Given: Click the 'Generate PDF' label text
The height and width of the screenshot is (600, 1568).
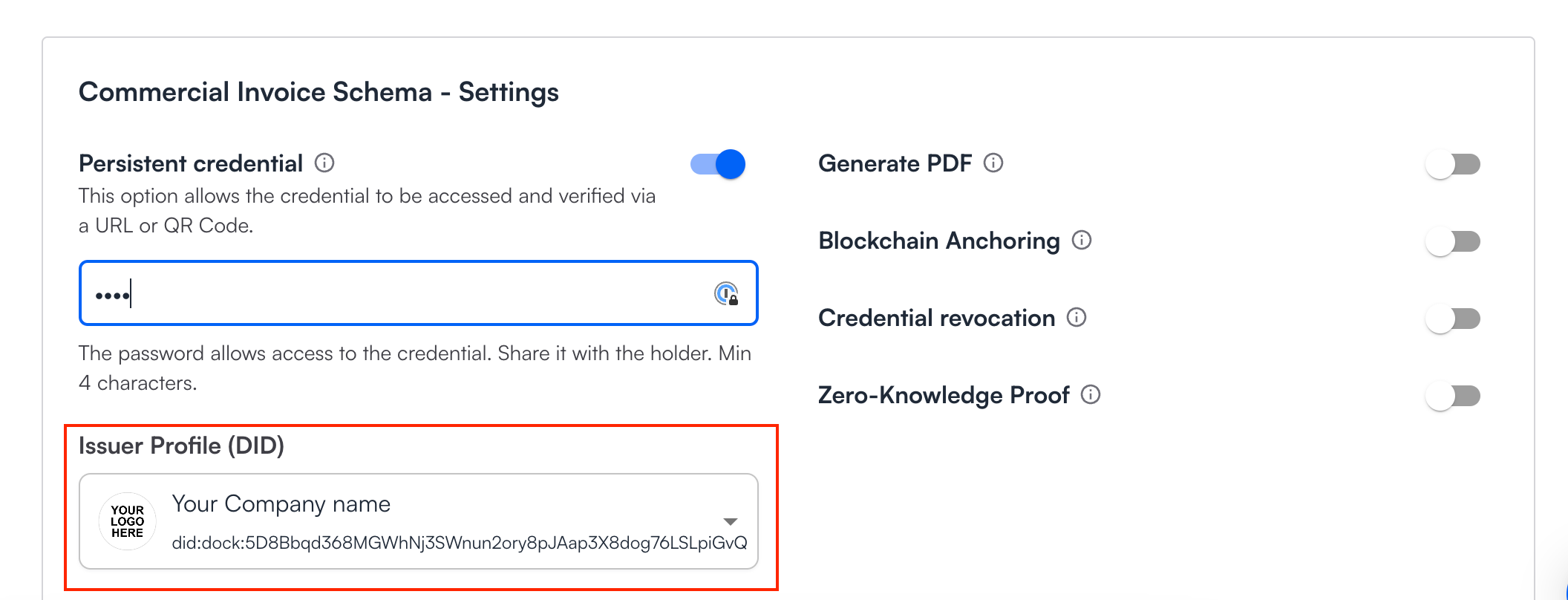Looking at the screenshot, I should [895, 163].
